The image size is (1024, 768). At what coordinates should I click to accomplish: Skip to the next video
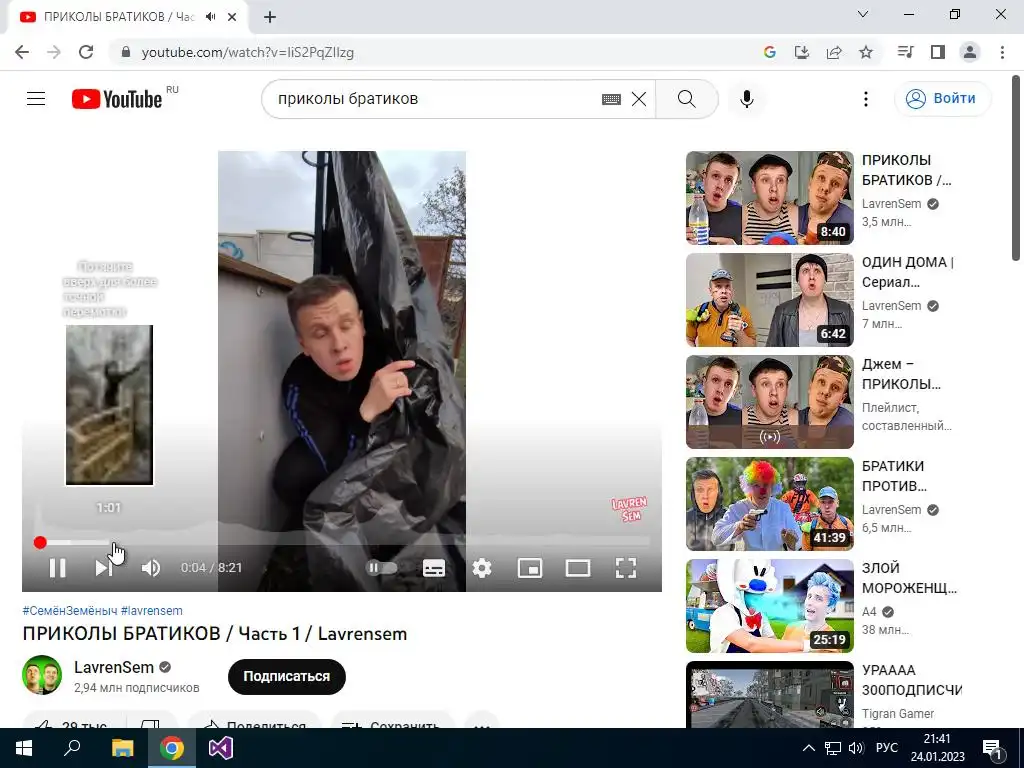(x=103, y=568)
